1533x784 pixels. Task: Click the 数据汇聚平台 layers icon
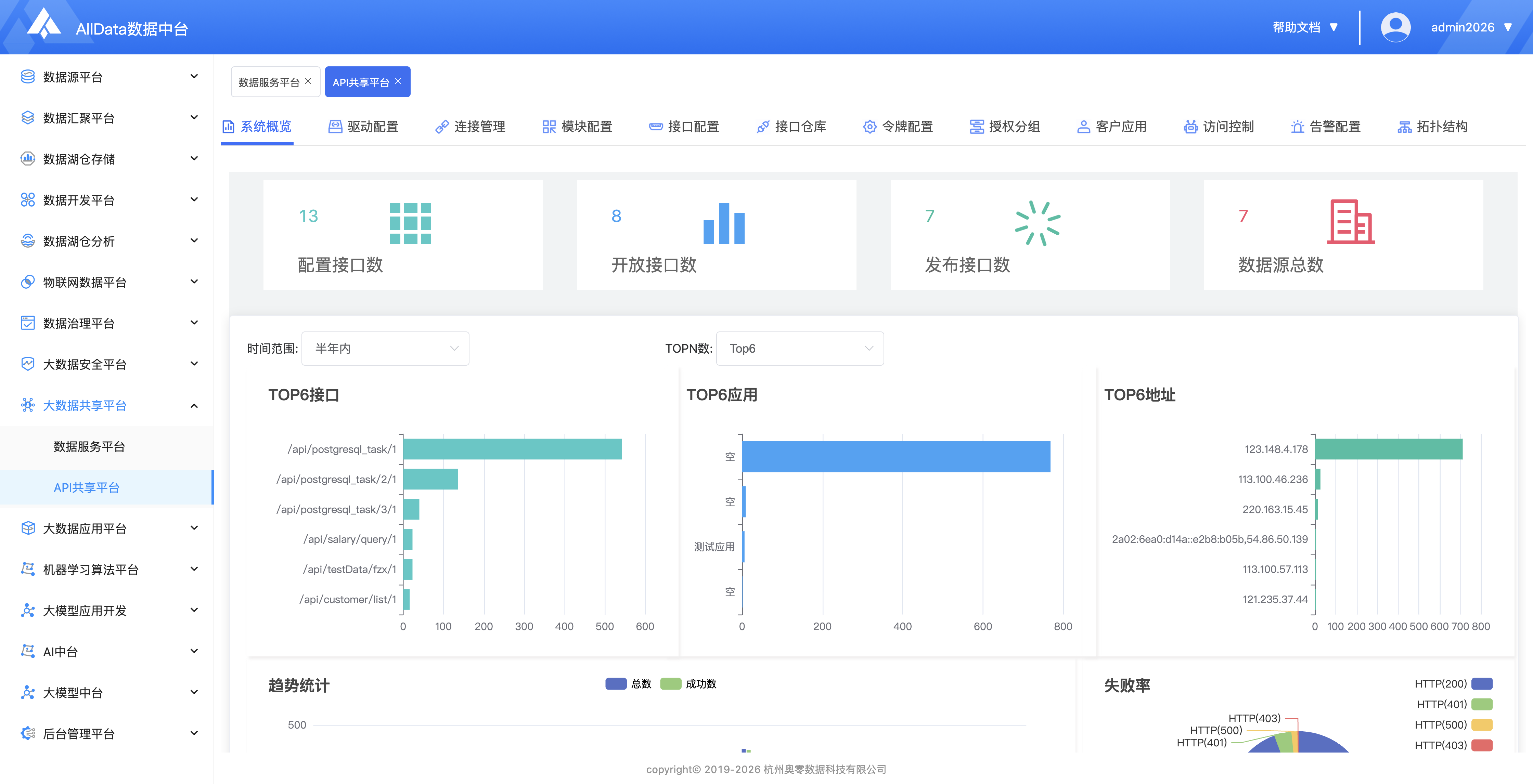pyautogui.click(x=27, y=118)
